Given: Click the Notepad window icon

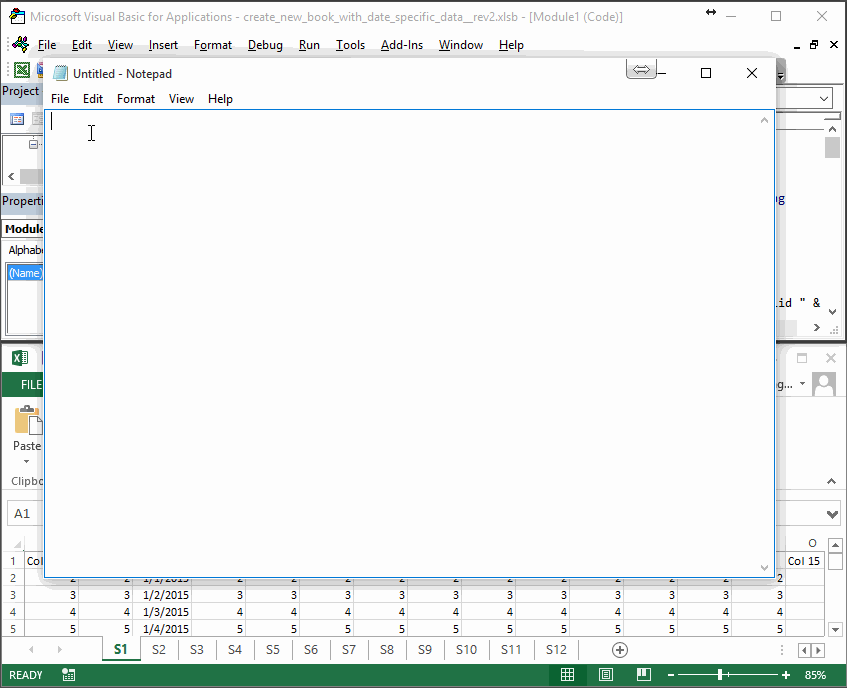Looking at the screenshot, I should 60,73.
